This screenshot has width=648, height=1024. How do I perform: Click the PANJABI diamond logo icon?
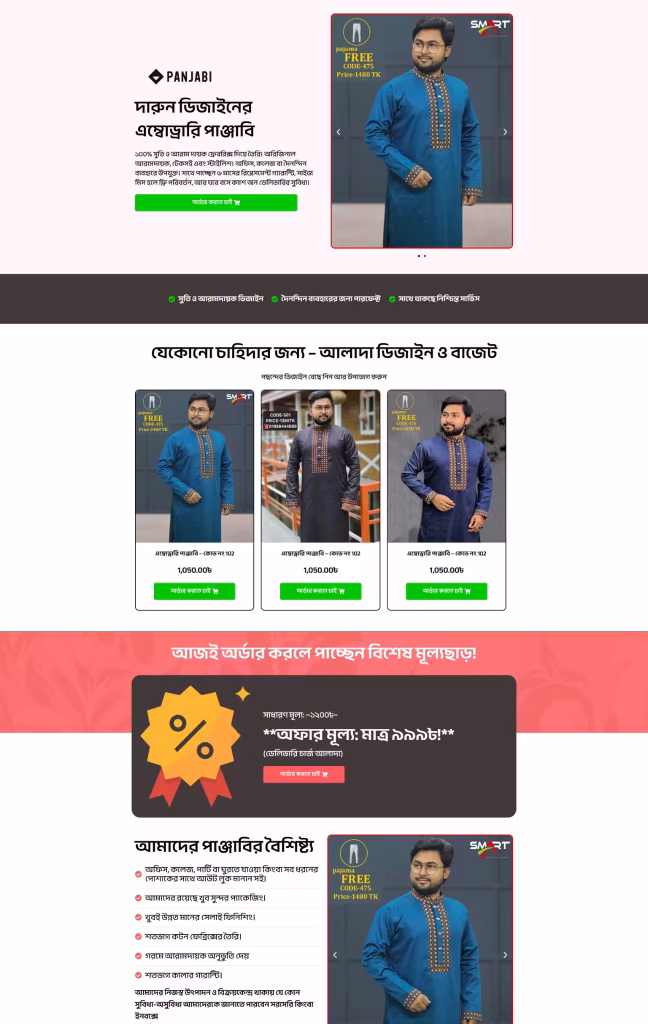pos(155,76)
